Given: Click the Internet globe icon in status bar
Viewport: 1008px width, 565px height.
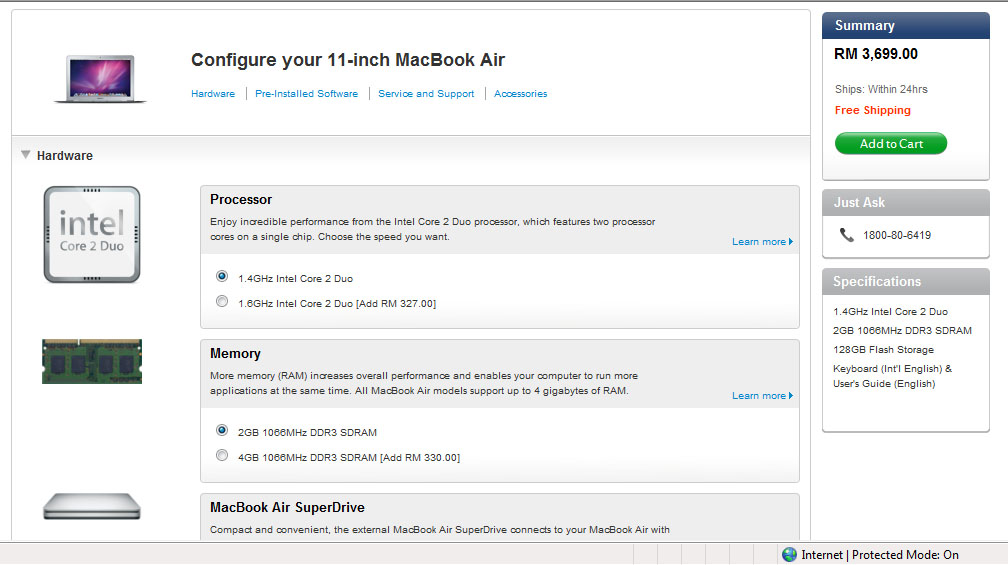Looking at the screenshot, I should click(789, 555).
